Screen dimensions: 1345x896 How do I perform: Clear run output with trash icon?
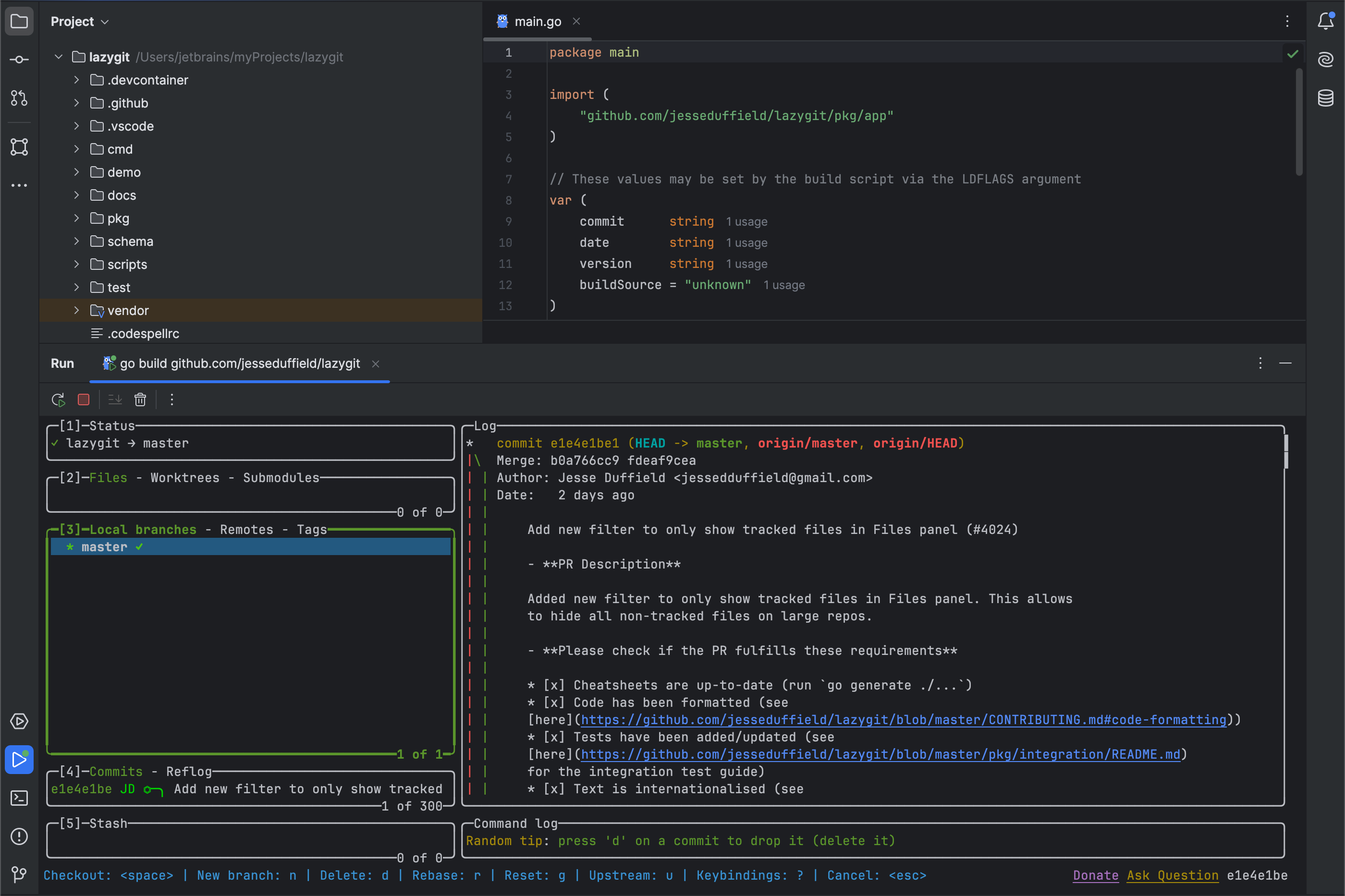tap(140, 400)
